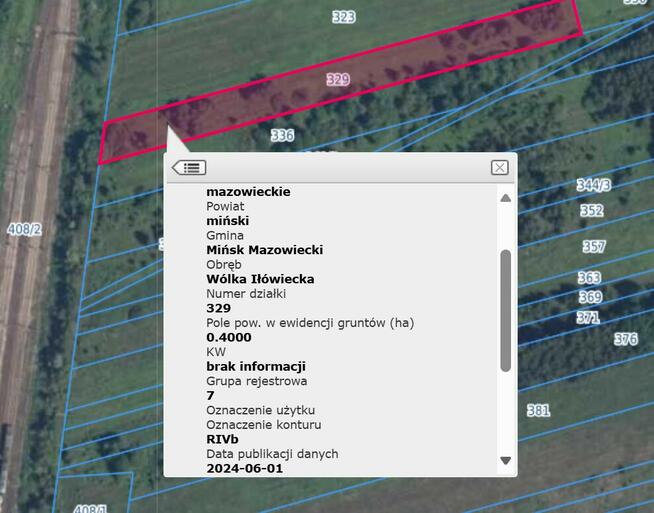654x513 pixels.
Task: Click the list menu icon in popup header
Action: (x=189, y=167)
